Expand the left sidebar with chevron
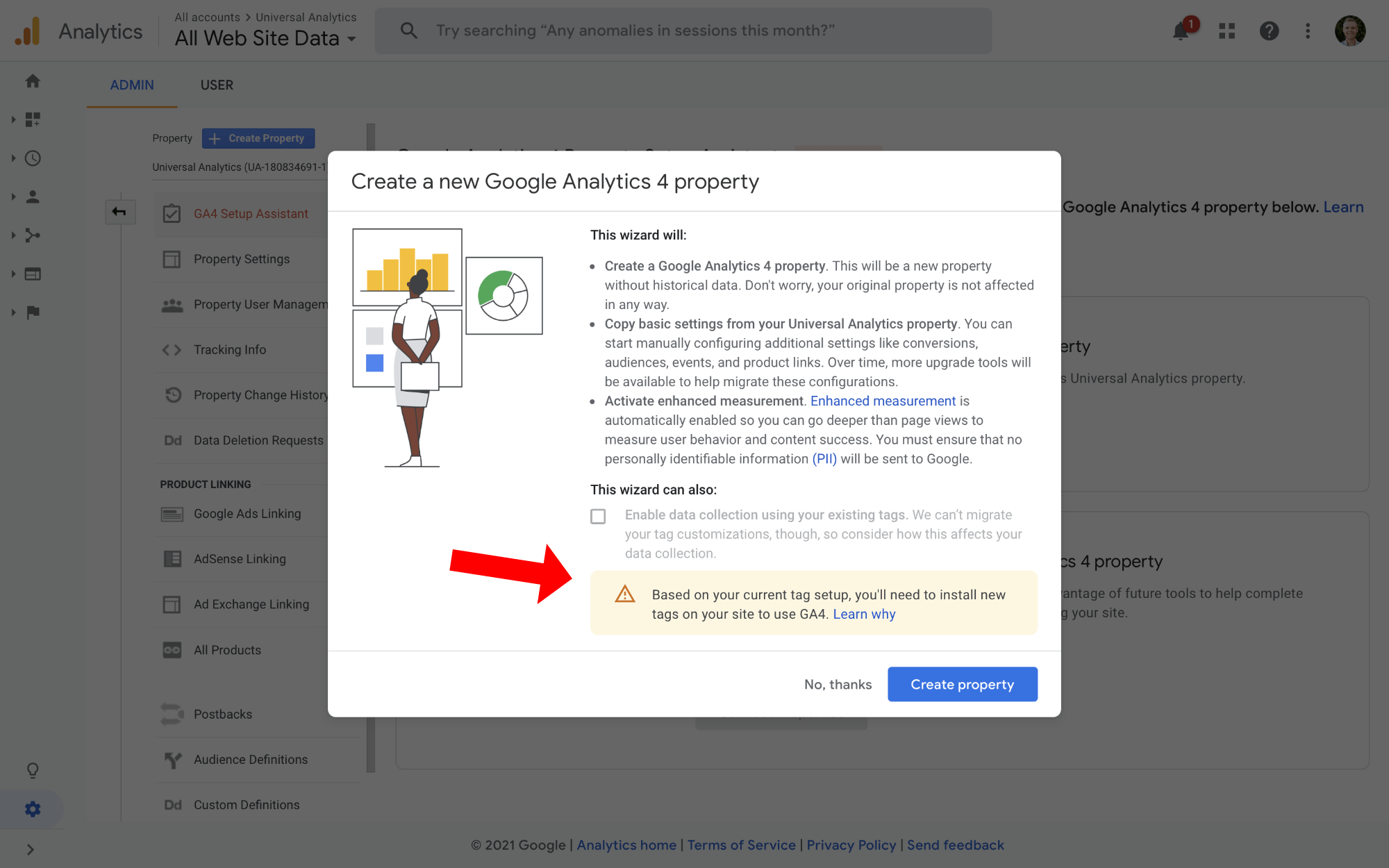The height and width of the screenshot is (868, 1389). pos(30,849)
